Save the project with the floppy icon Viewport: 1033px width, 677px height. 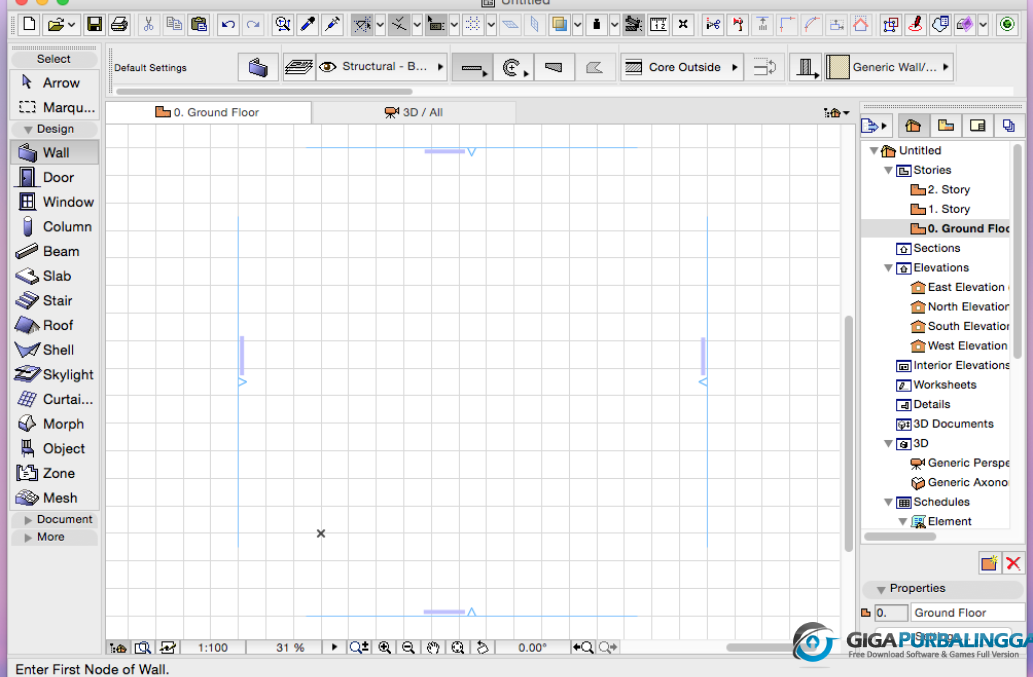coord(94,25)
